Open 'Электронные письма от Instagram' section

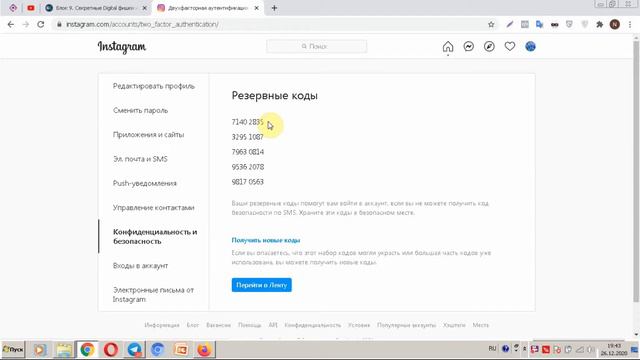click(x=153, y=295)
